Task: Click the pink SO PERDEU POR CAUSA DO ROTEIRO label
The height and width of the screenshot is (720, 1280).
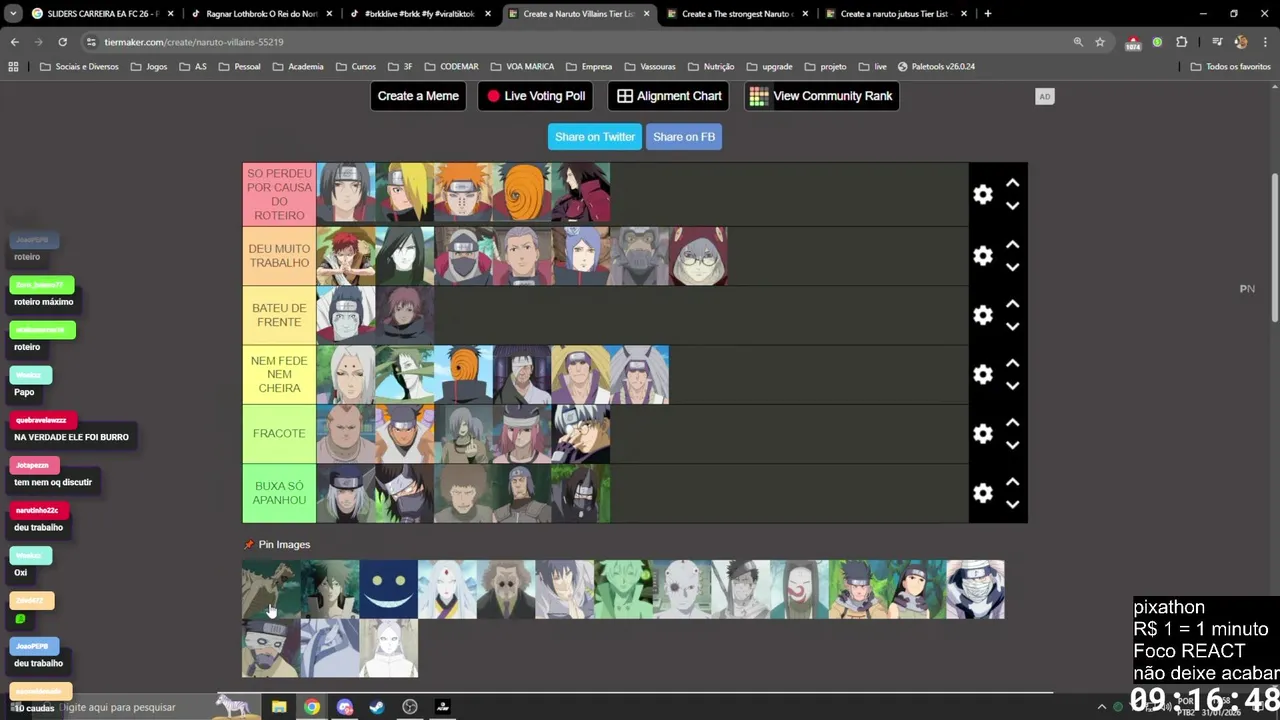Action: coord(279,195)
